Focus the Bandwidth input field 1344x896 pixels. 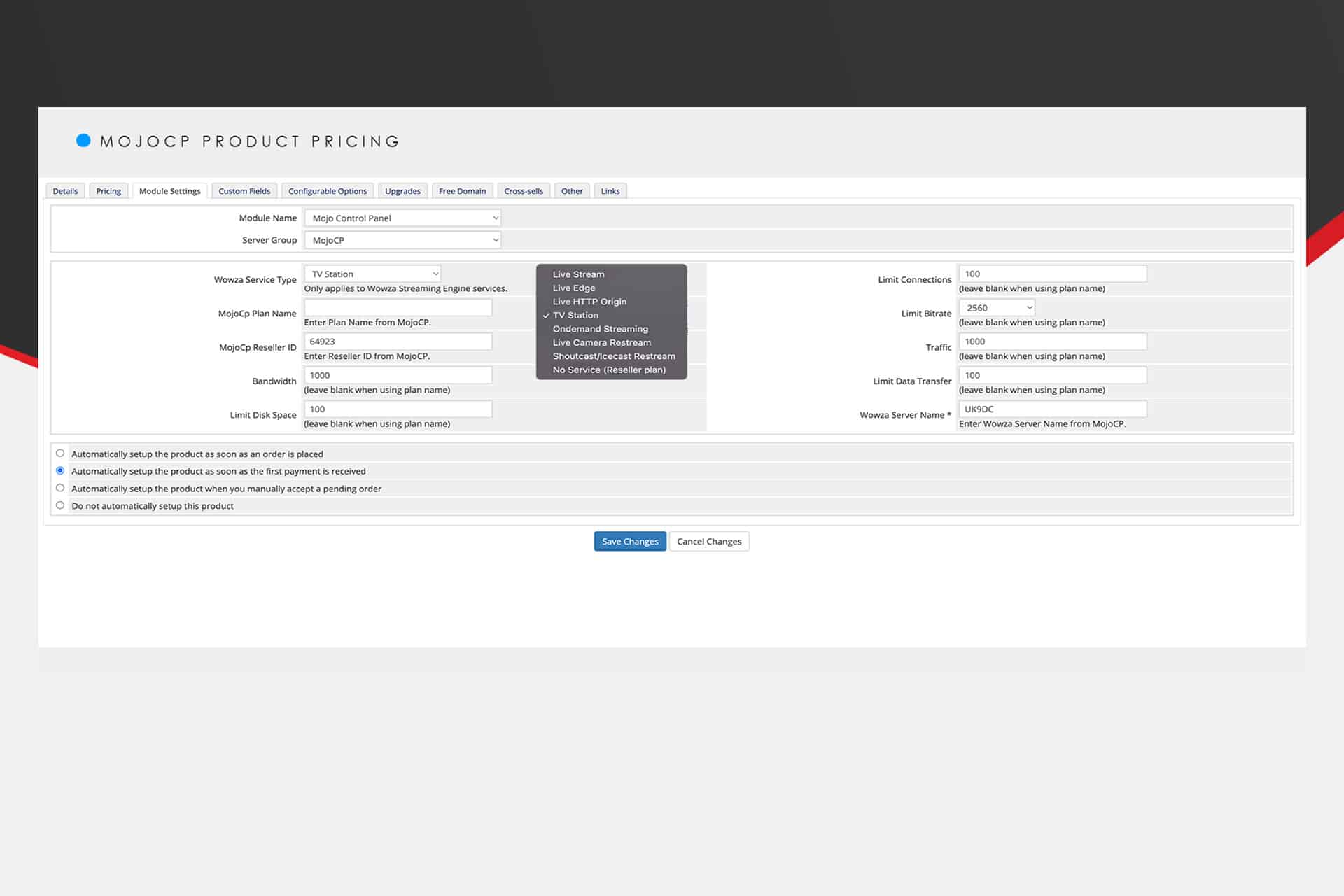pyautogui.click(x=398, y=375)
